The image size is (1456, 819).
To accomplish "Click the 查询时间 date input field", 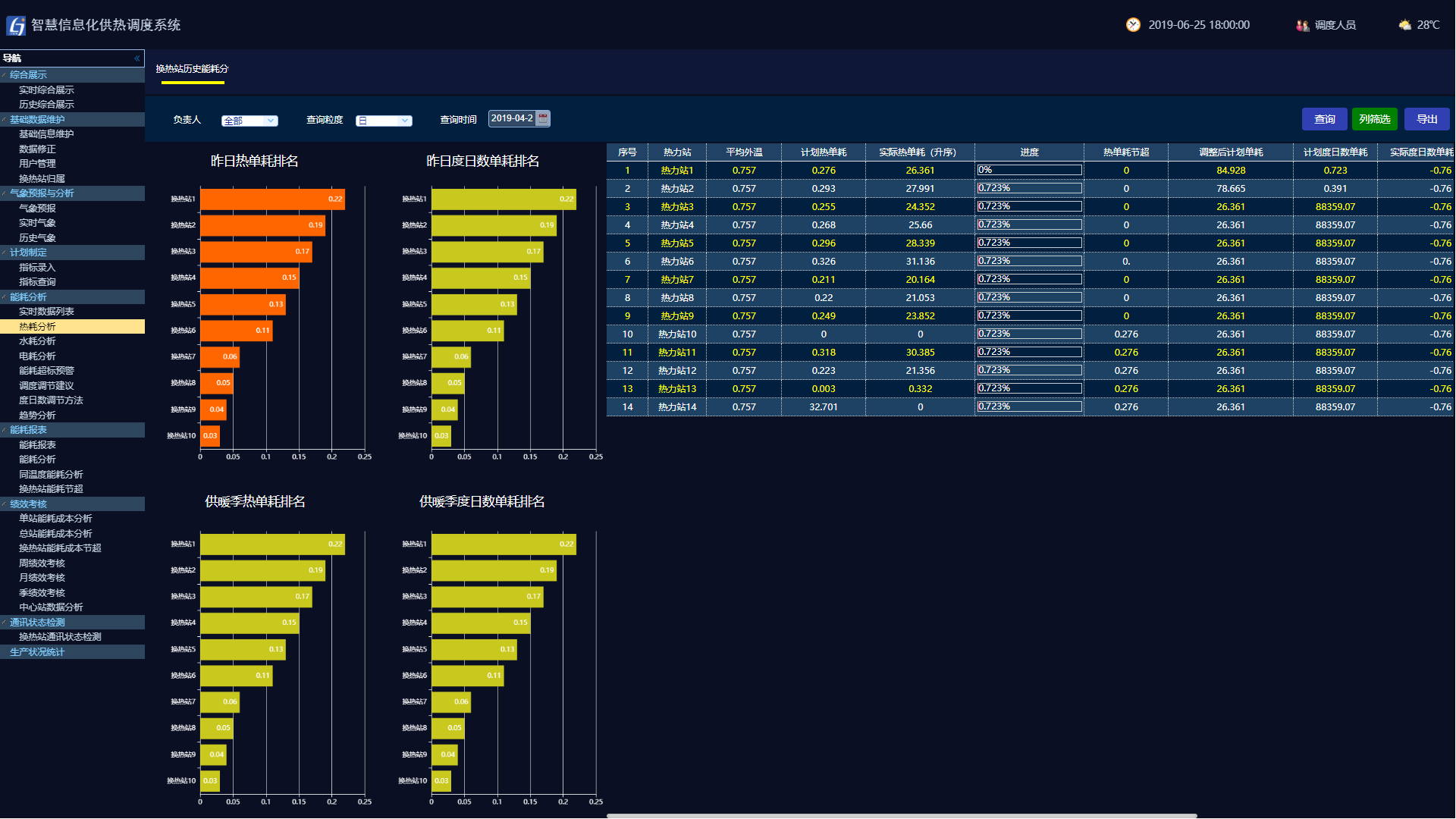I will click(x=512, y=118).
